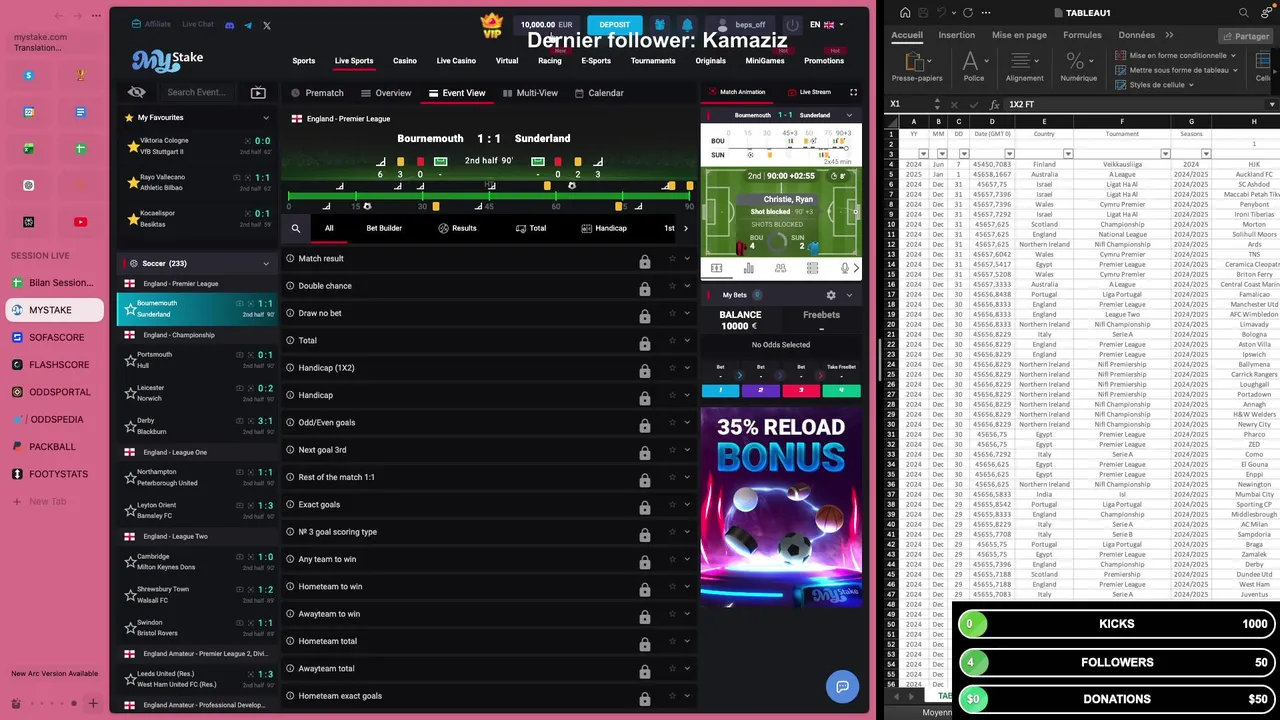Viewport: 1280px width, 720px height.
Task: Click the Excel redo arrow
Action: pyautogui.click(x=968, y=13)
